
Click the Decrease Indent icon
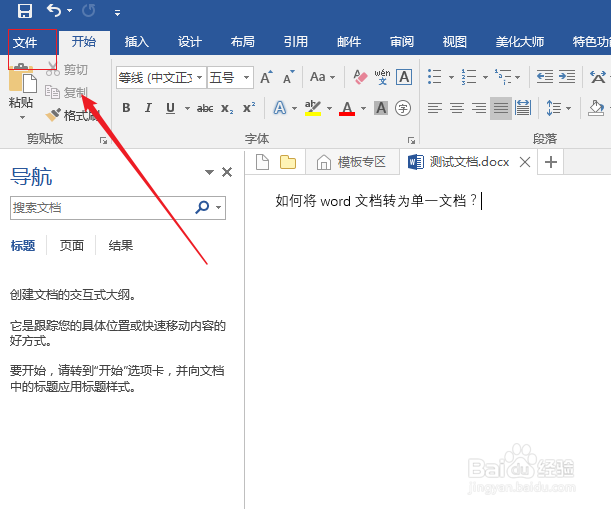tap(544, 77)
